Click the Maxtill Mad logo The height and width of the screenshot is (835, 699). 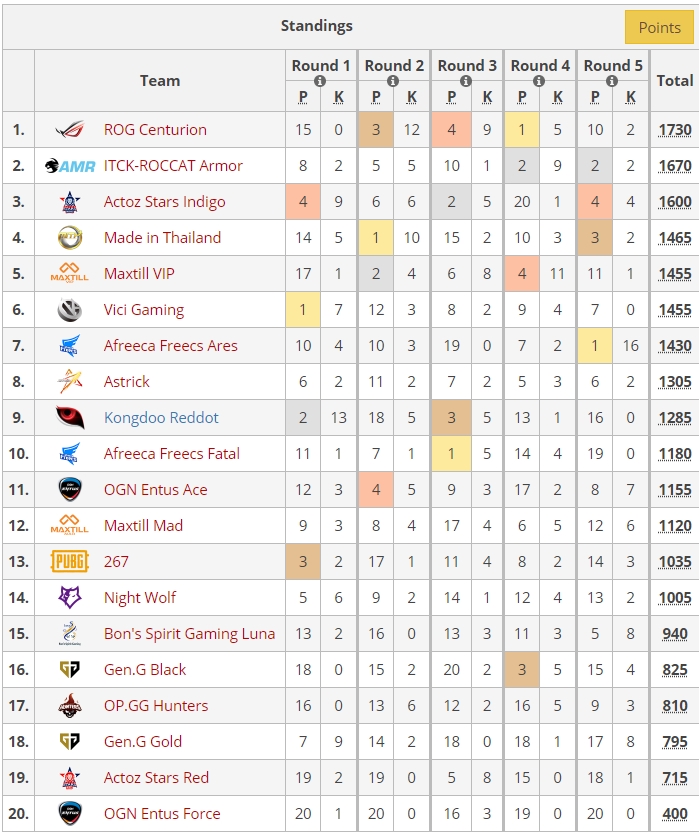click(70, 525)
